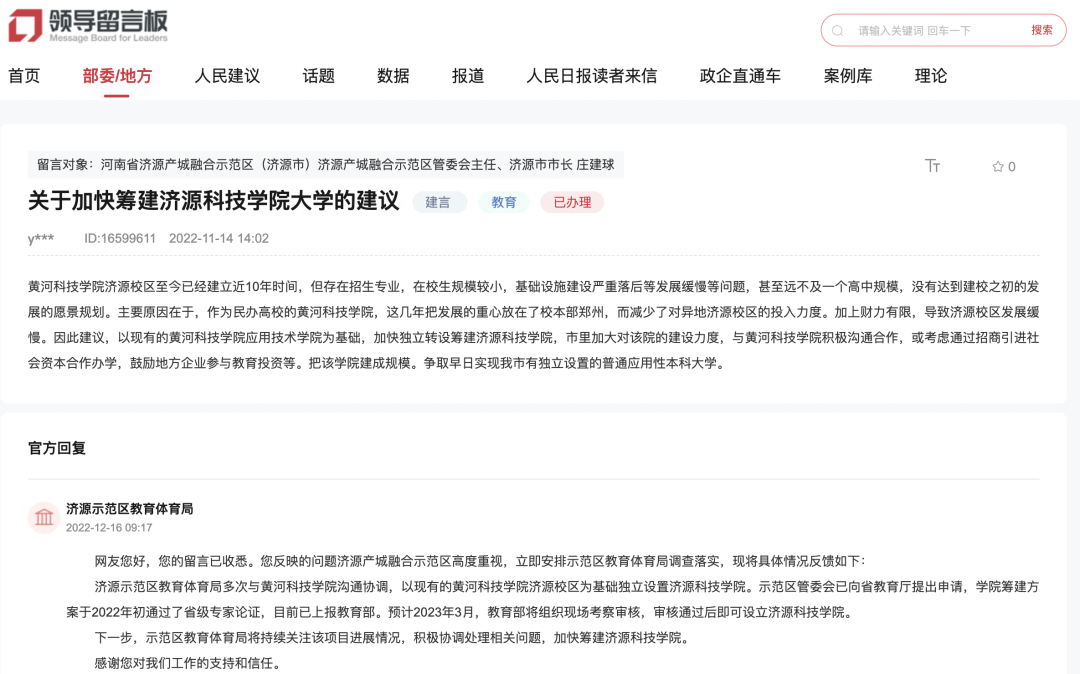
Task: Open the 人民建议 section
Action: pos(226,75)
